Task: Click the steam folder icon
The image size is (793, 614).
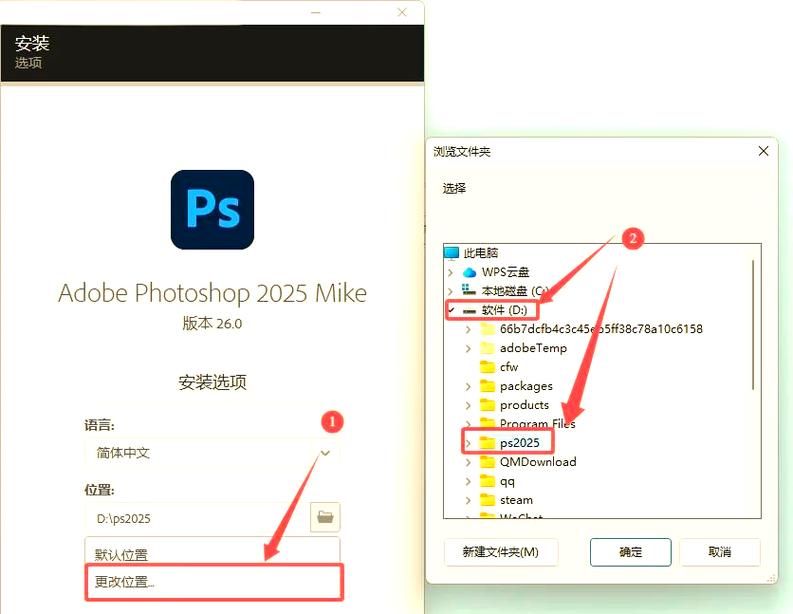Action: coord(488,499)
